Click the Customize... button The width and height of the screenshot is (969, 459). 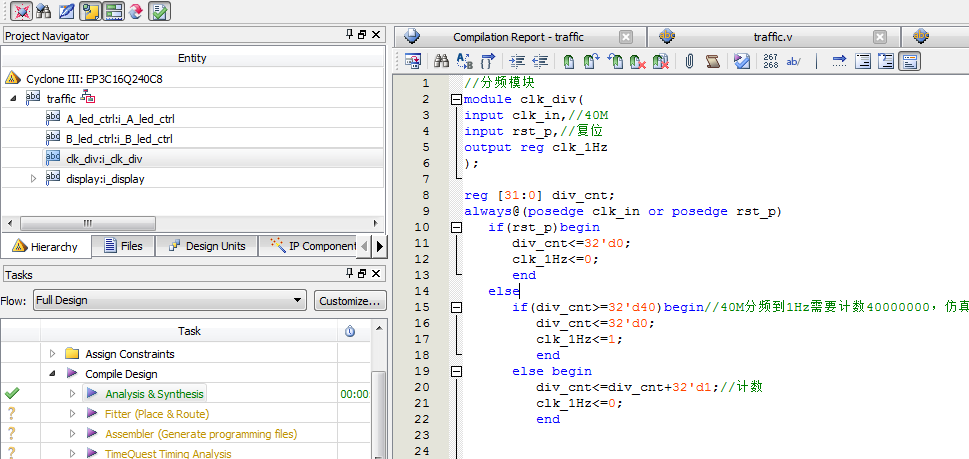[x=349, y=300]
